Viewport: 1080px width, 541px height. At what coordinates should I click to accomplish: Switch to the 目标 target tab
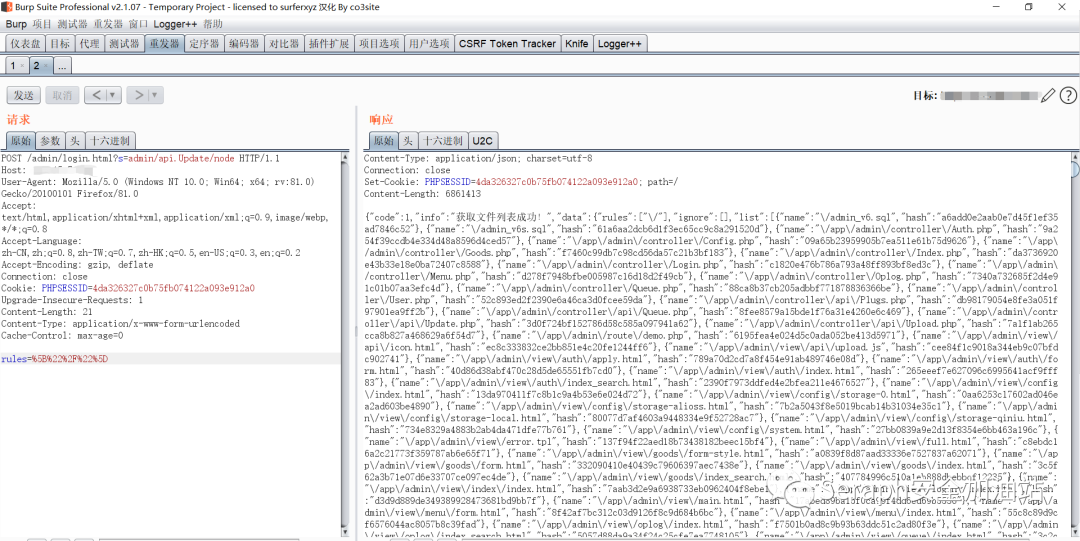coord(60,43)
